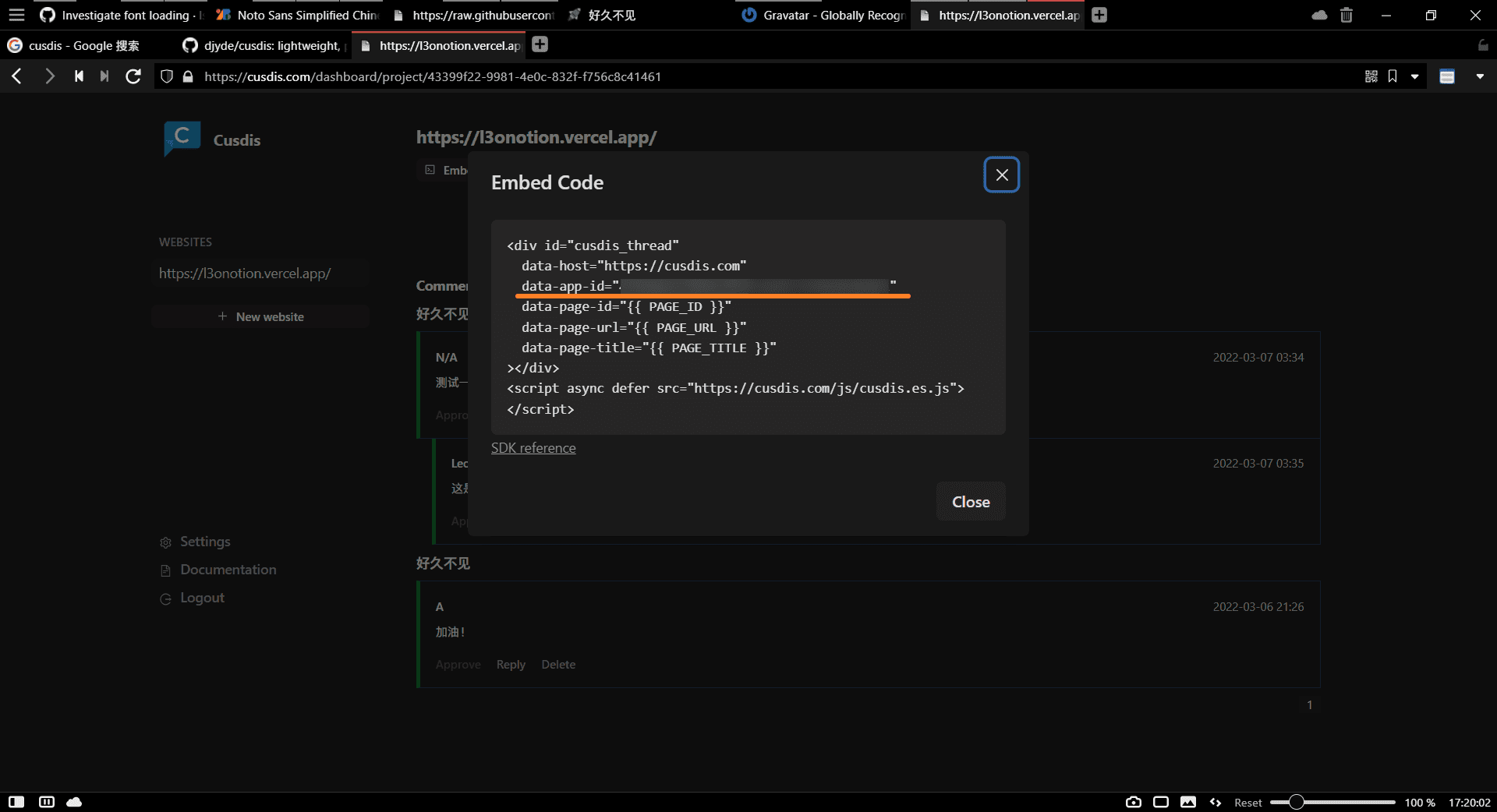The height and width of the screenshot is (812, 1497).
Task: Click the project title l3onotion.vercel.app heading
Action: 536,137
